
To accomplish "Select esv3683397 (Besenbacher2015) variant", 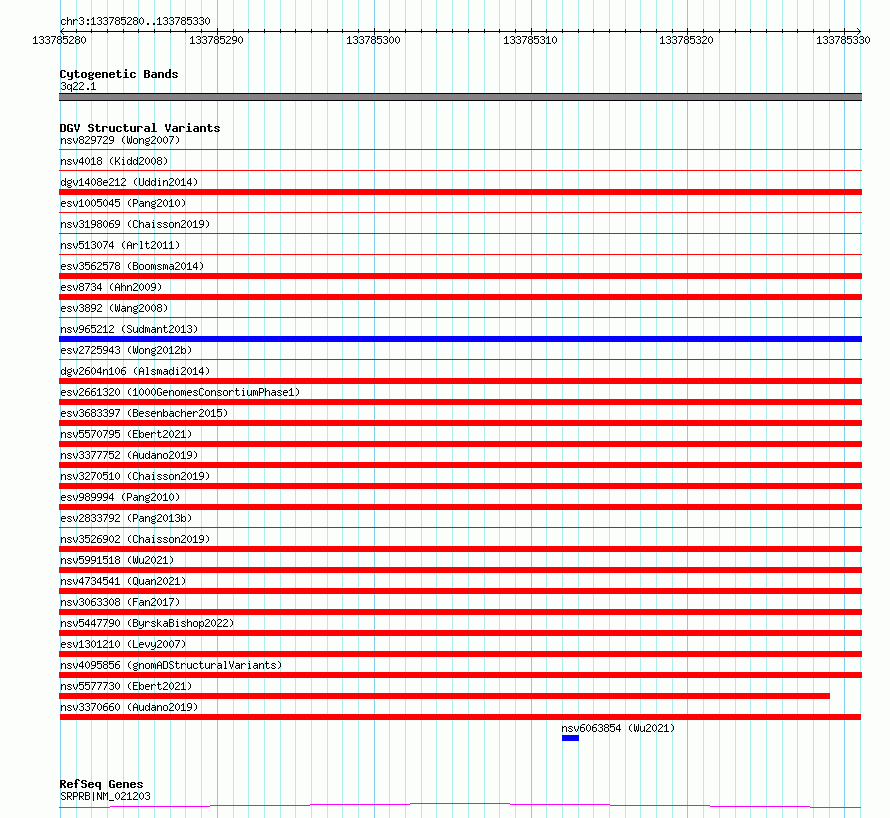I will 144,413.
